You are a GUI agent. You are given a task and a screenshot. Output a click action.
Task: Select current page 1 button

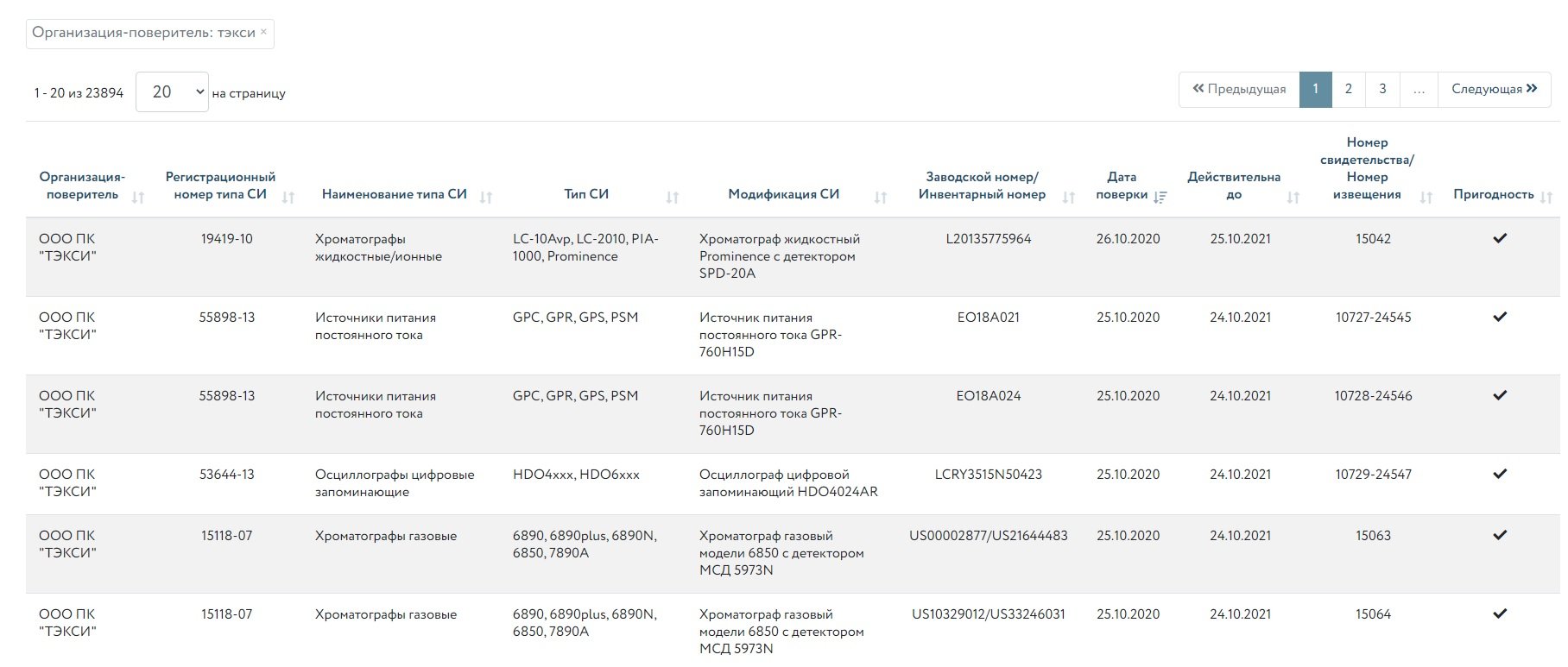pos(1315,90)
